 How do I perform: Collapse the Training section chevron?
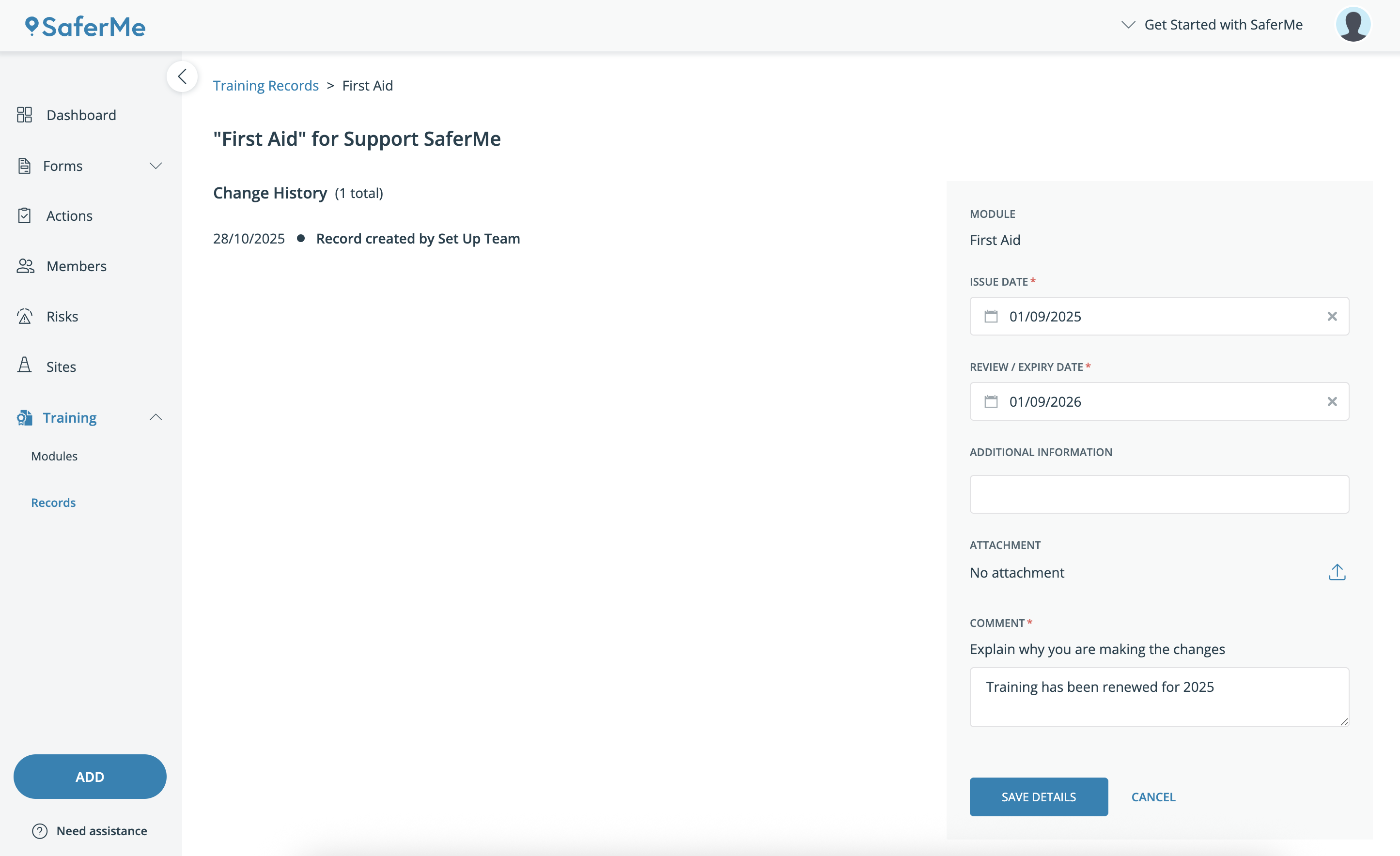click(156, 417)
